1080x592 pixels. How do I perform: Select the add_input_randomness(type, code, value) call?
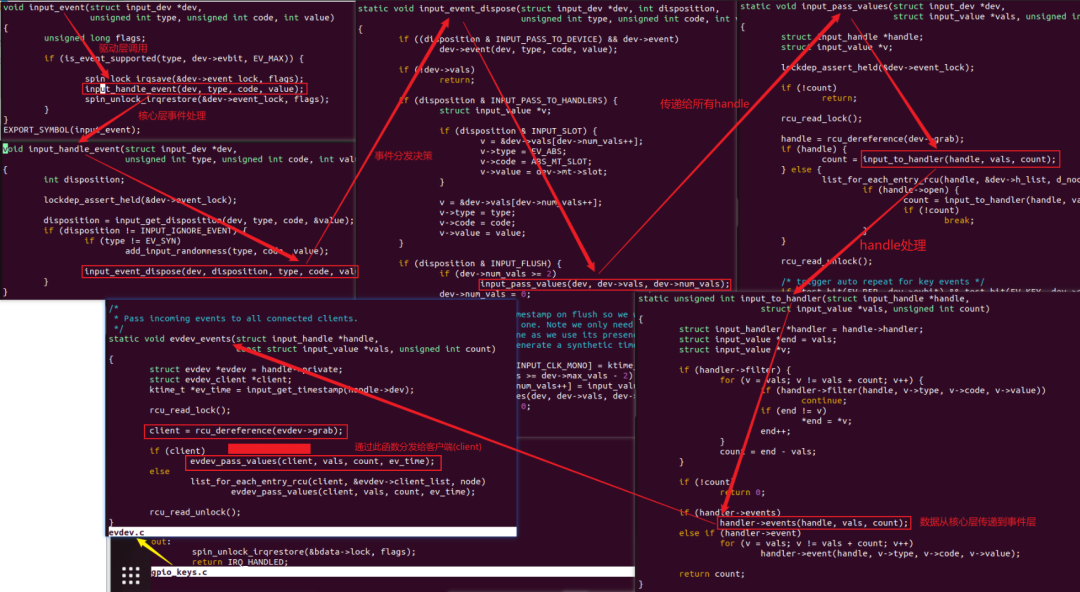coord(227,252)
